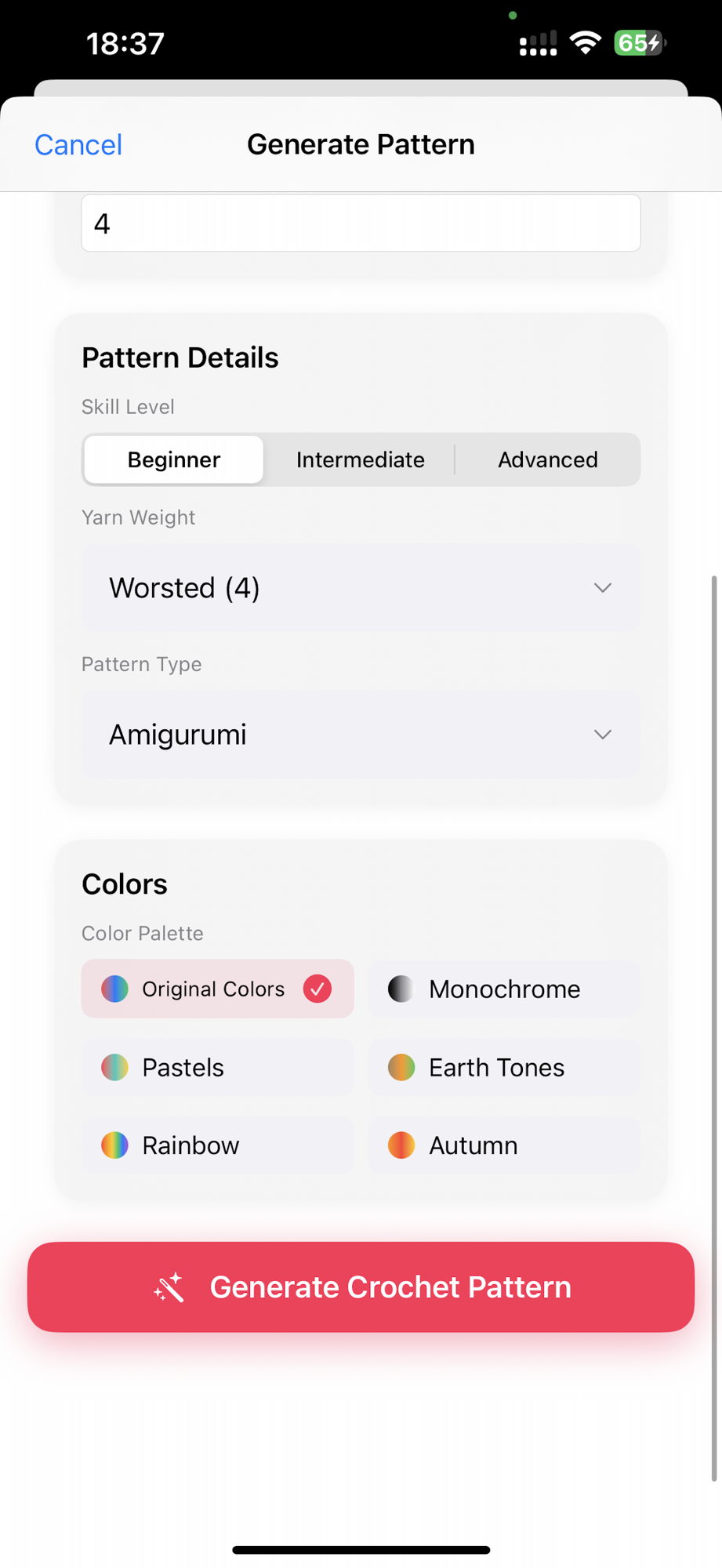Open the Worsted (4) yarn weight dropdown

coord(361,588)
